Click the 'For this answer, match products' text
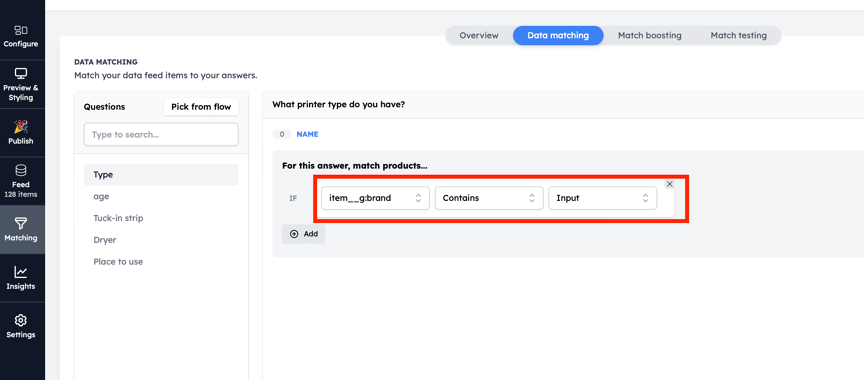The image size is (864, 380). pos(355,165)
